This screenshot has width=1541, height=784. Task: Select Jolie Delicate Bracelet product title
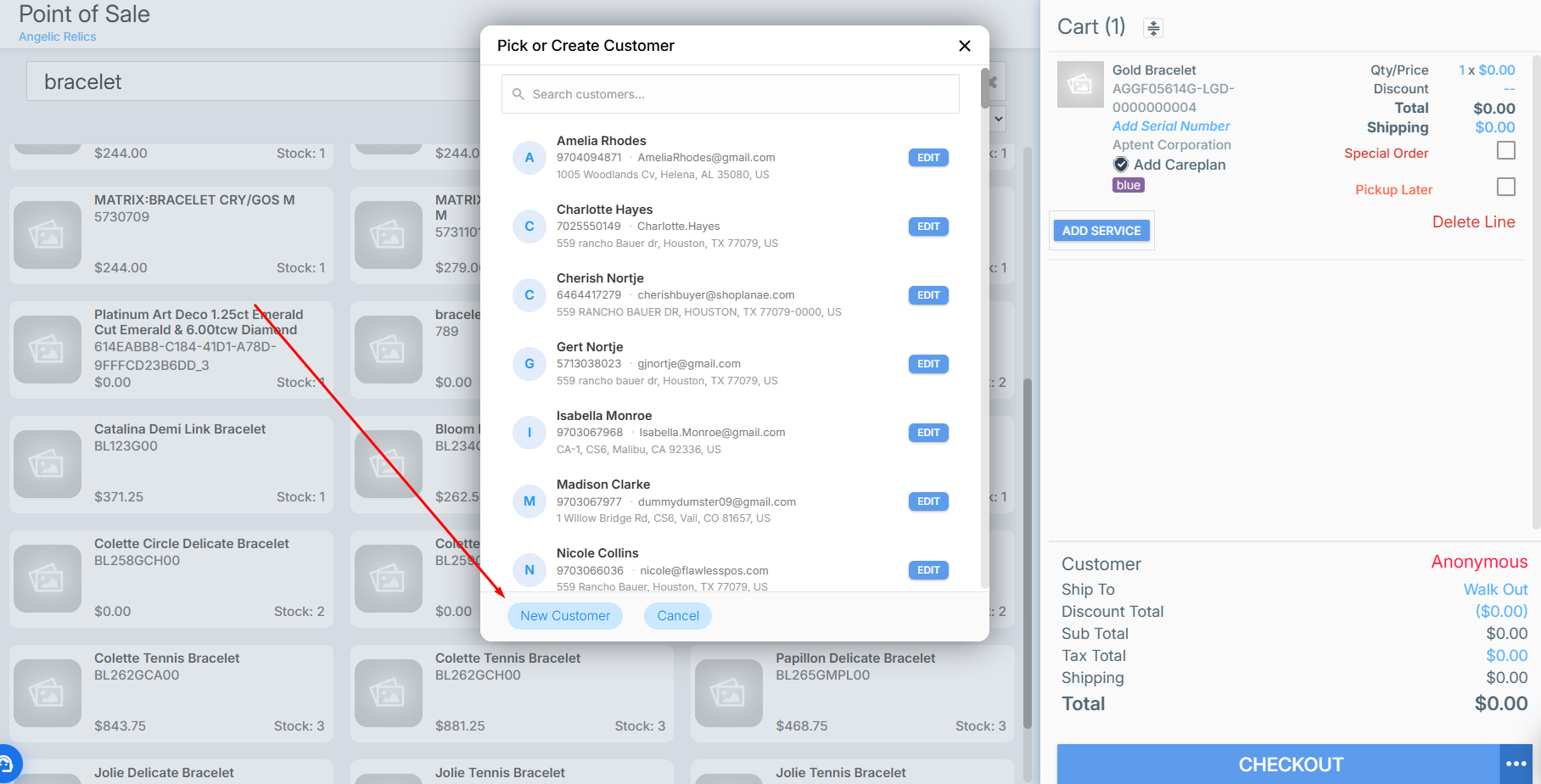(x=164, y=773)
